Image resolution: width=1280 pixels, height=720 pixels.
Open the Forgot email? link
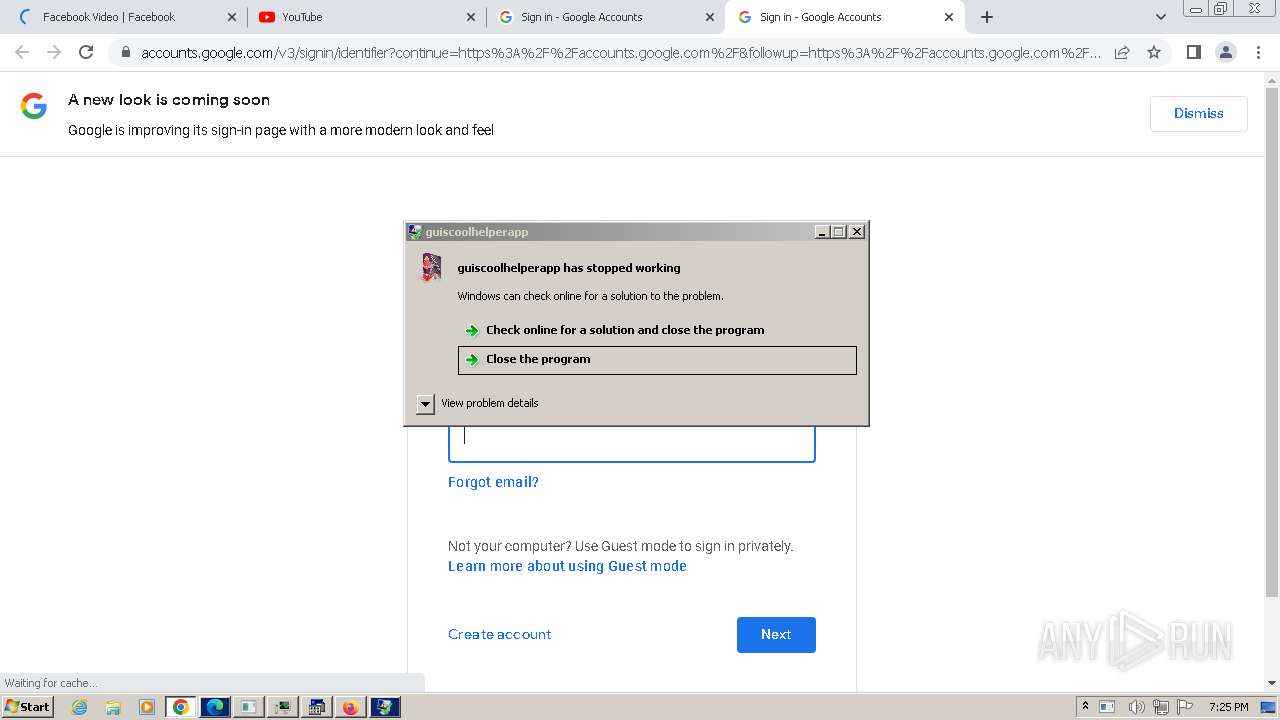493,482
